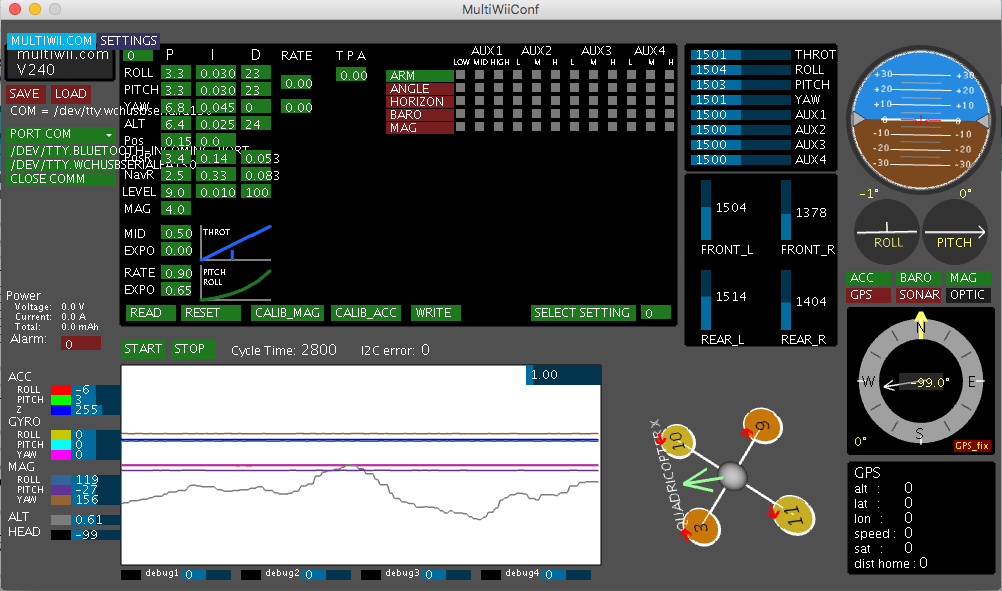Choose CLOSE COMM from port list
The width and height of the screenshot is (1002, 591).
[x=62, y=179]
